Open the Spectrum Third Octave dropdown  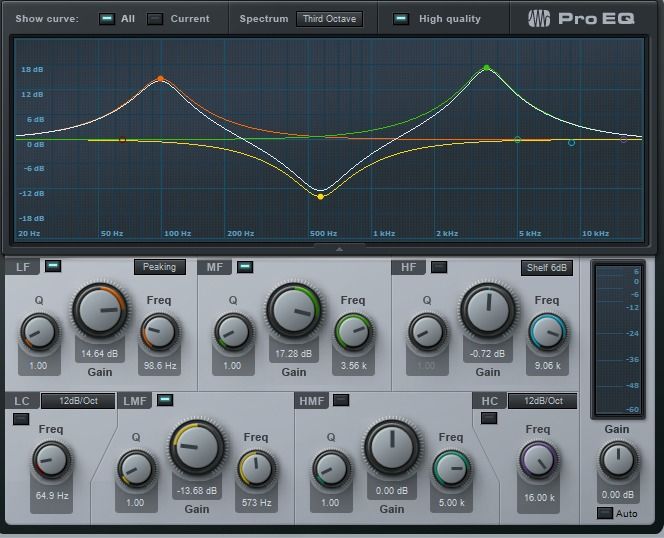(329, 19)
